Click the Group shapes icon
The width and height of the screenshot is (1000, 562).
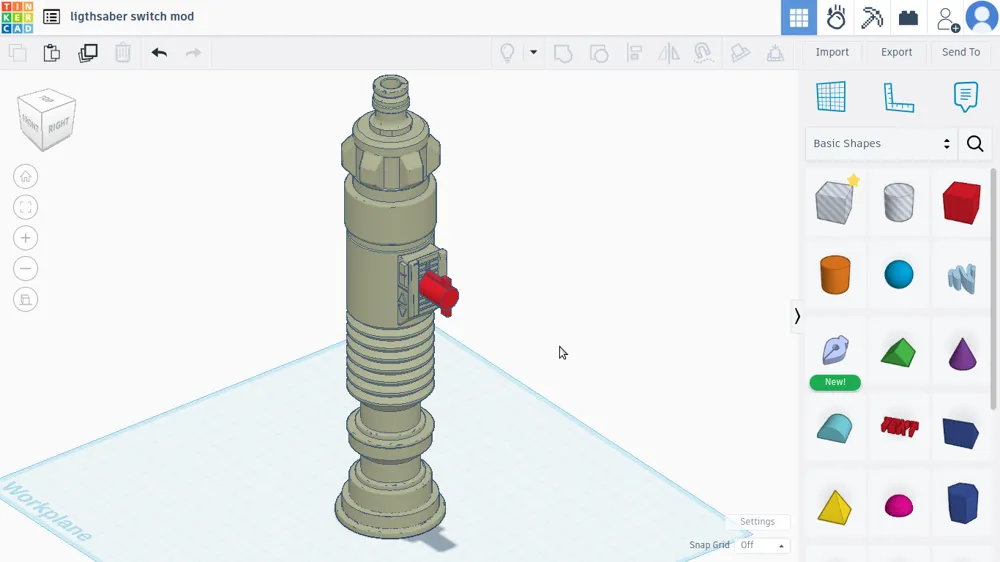pos(563,52)
